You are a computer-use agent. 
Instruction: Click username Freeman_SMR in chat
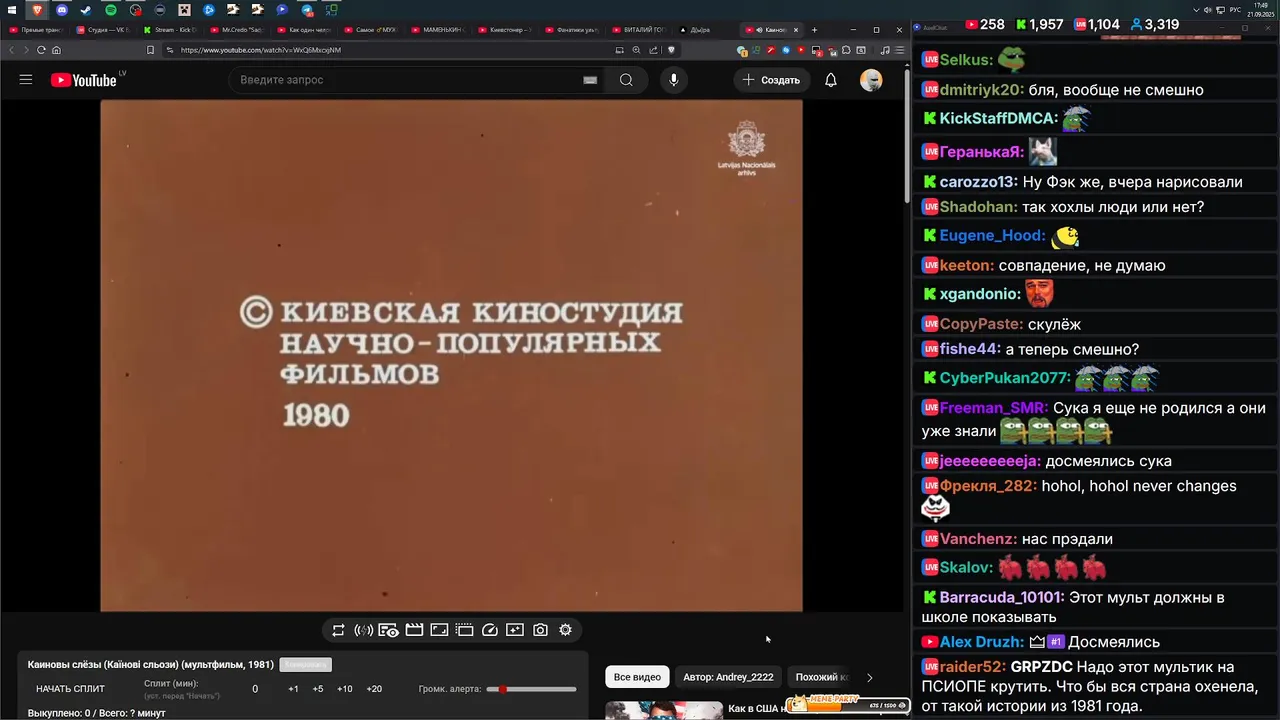coord(994,408)
